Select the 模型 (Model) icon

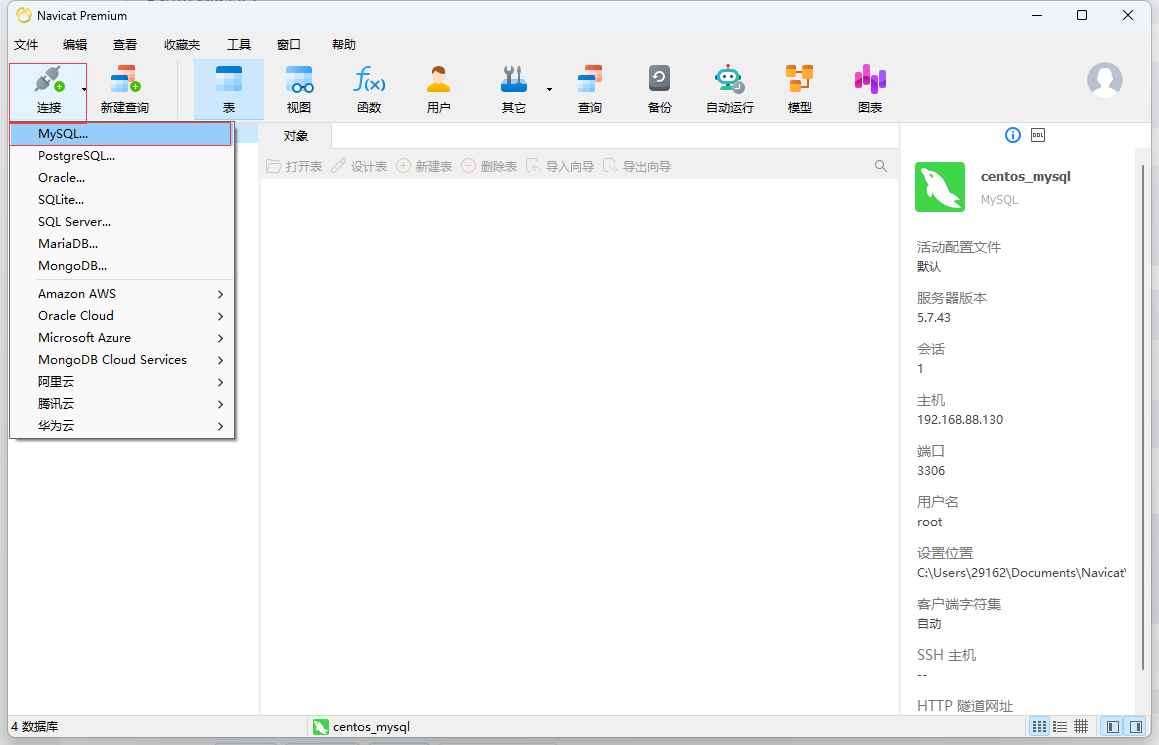point(799,88)
